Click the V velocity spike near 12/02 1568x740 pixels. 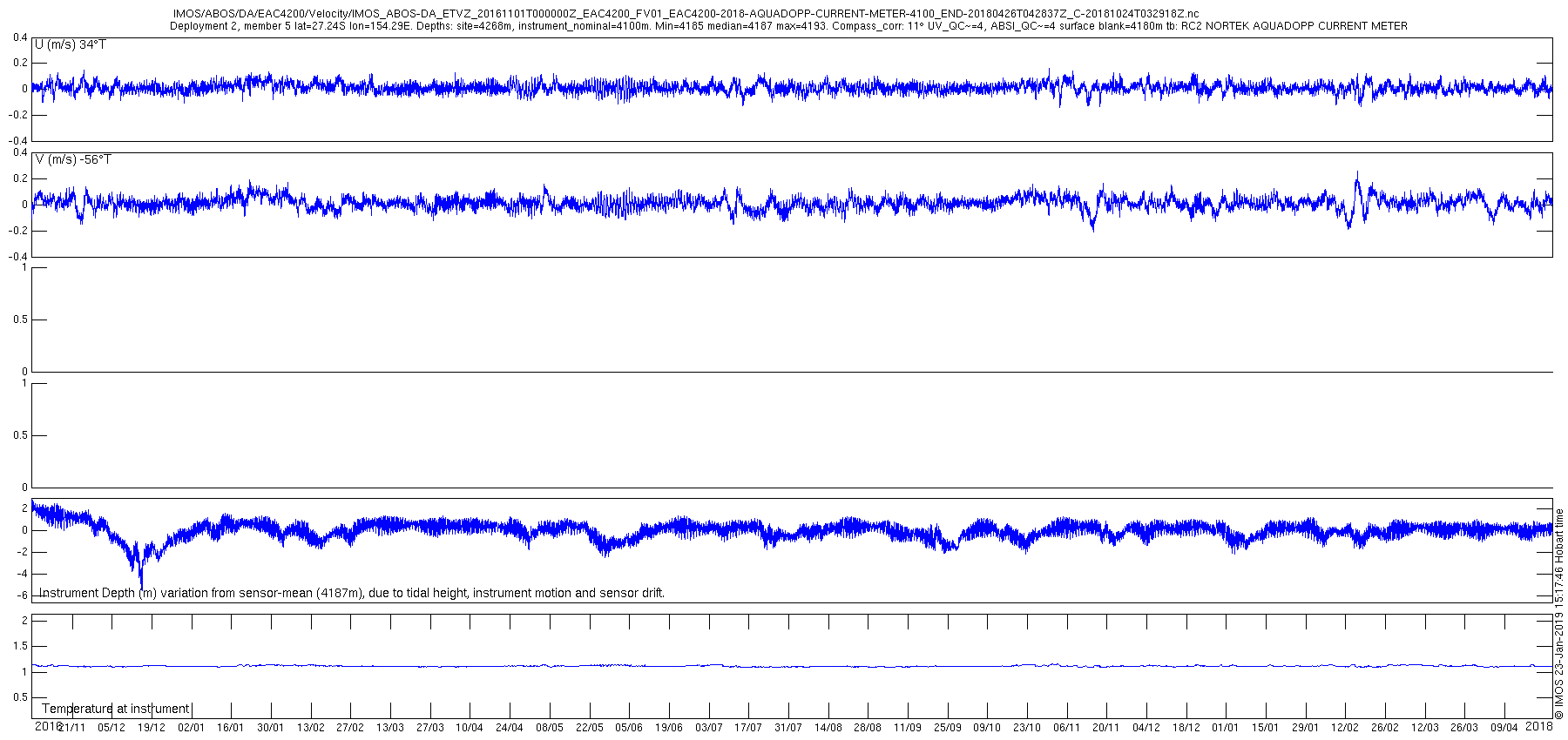[1357, 180]
